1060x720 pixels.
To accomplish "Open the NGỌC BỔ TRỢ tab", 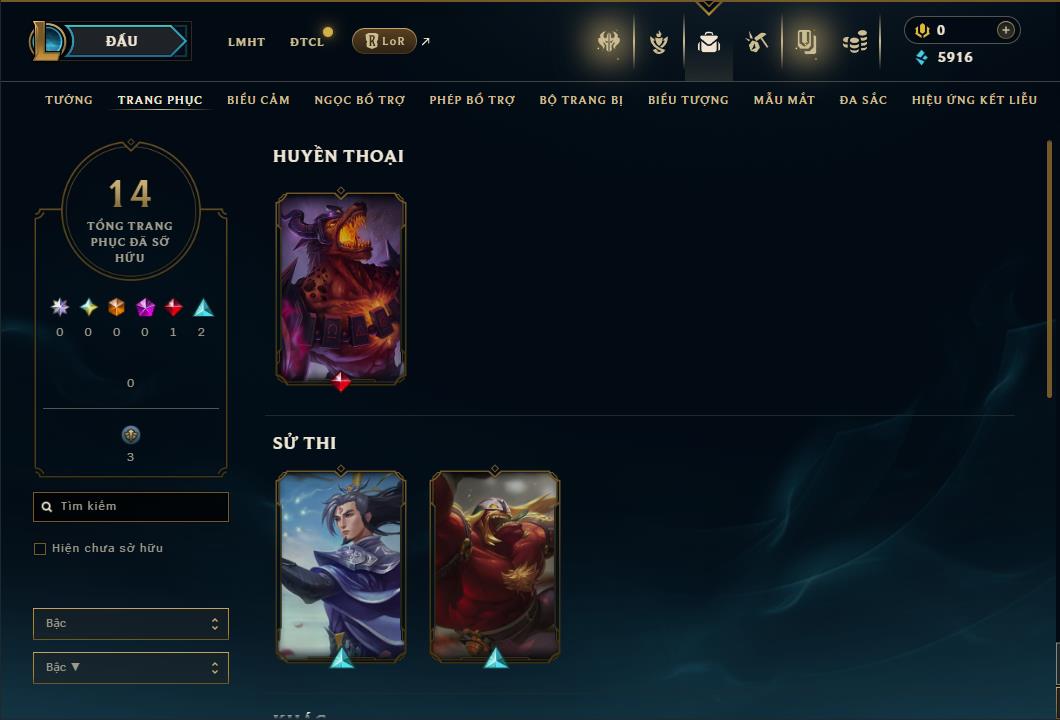I will (x=360, y=100).
